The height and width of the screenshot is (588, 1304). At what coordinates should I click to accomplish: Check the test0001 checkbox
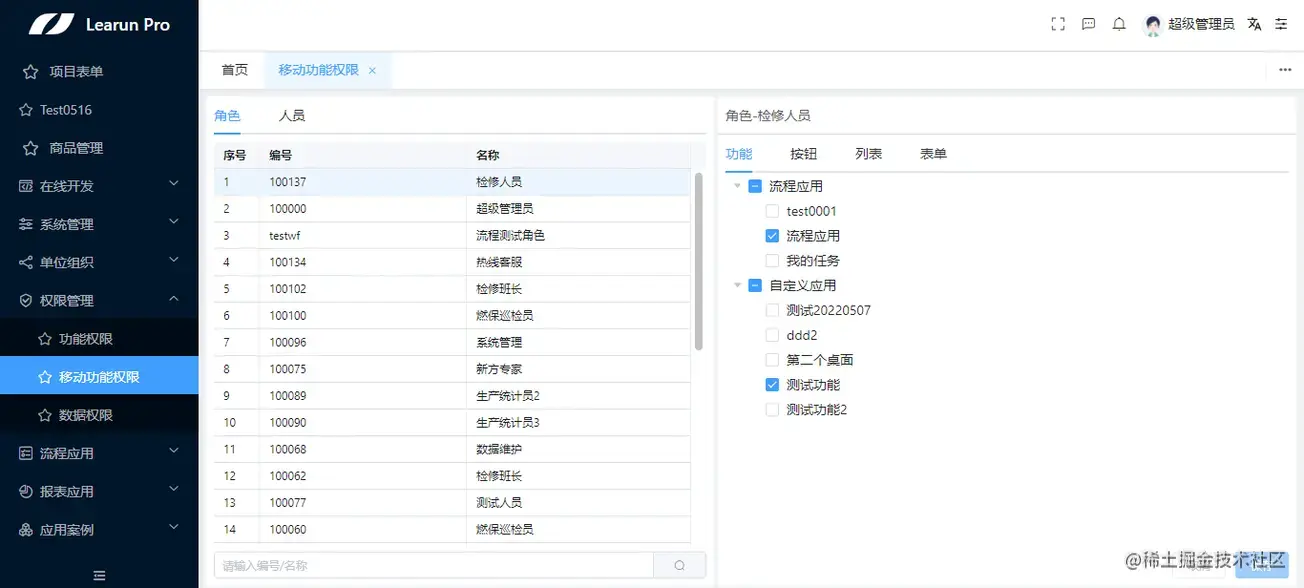pos(771,210)
